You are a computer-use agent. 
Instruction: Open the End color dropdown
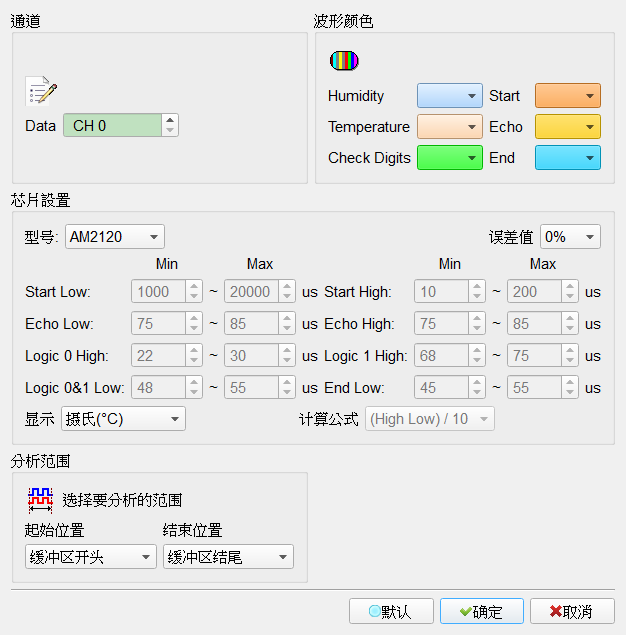568,158
